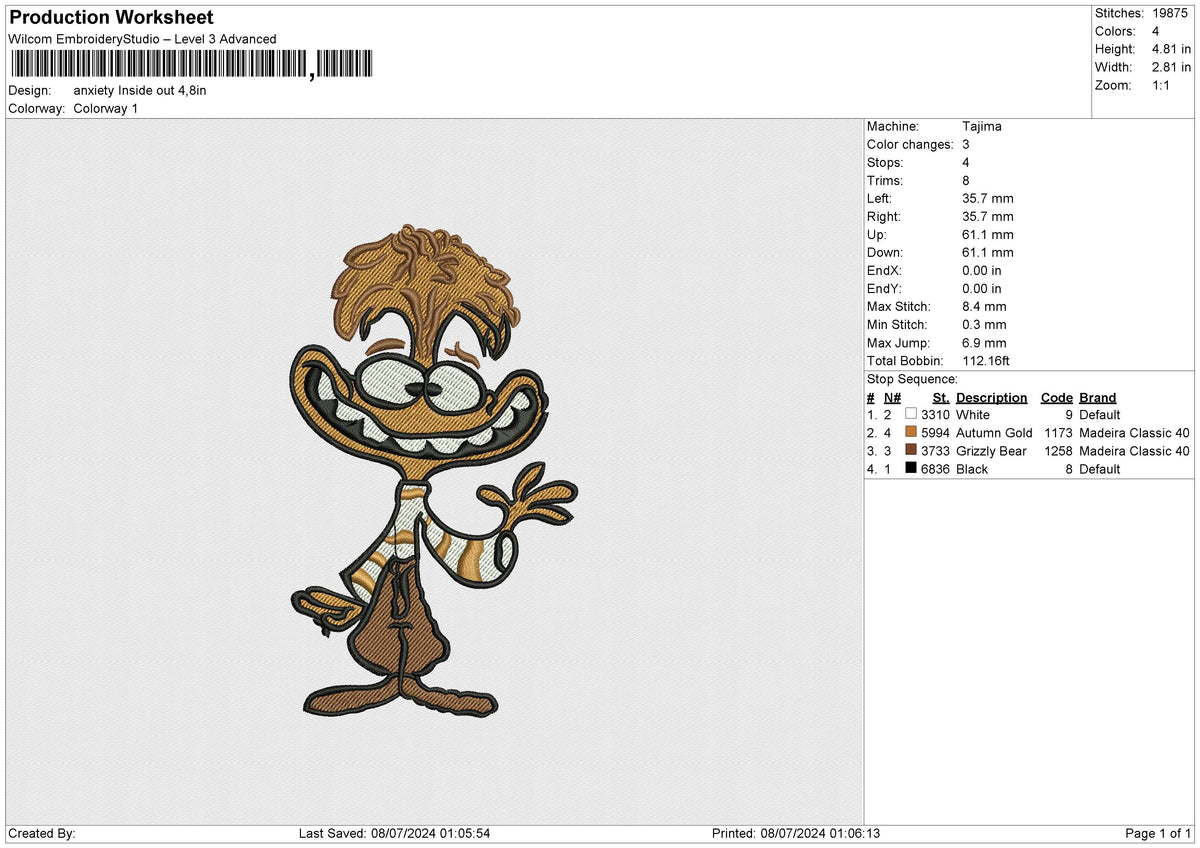The height and width of the screenshot is (848, 1200).
Task: Click the 'Created By:' footer label
Action: point(42,833)
